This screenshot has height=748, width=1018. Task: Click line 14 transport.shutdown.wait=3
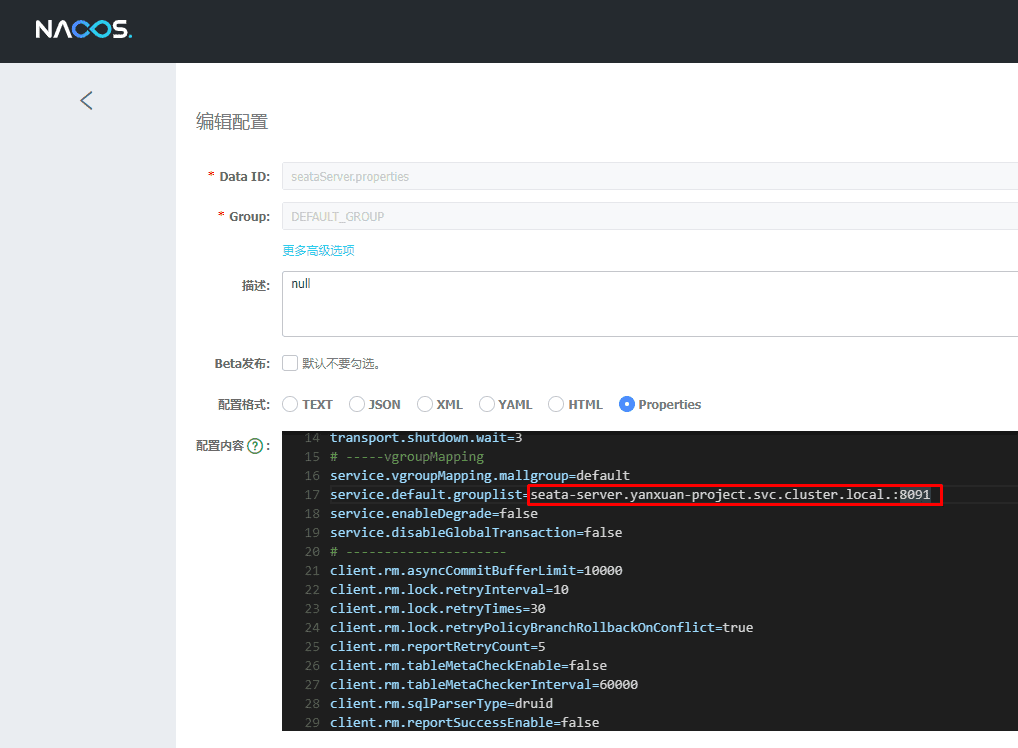[x=426, y=438]
